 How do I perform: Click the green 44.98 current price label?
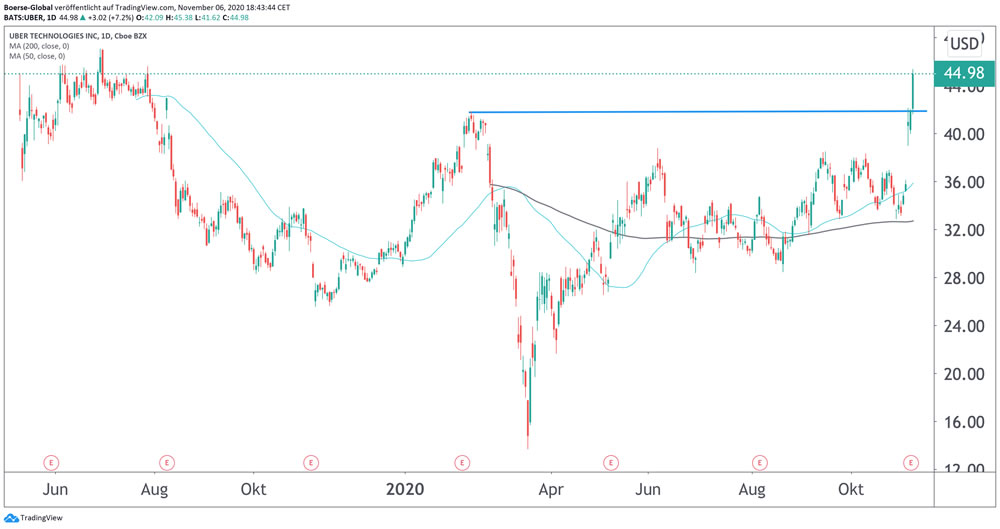pos(964,73)
